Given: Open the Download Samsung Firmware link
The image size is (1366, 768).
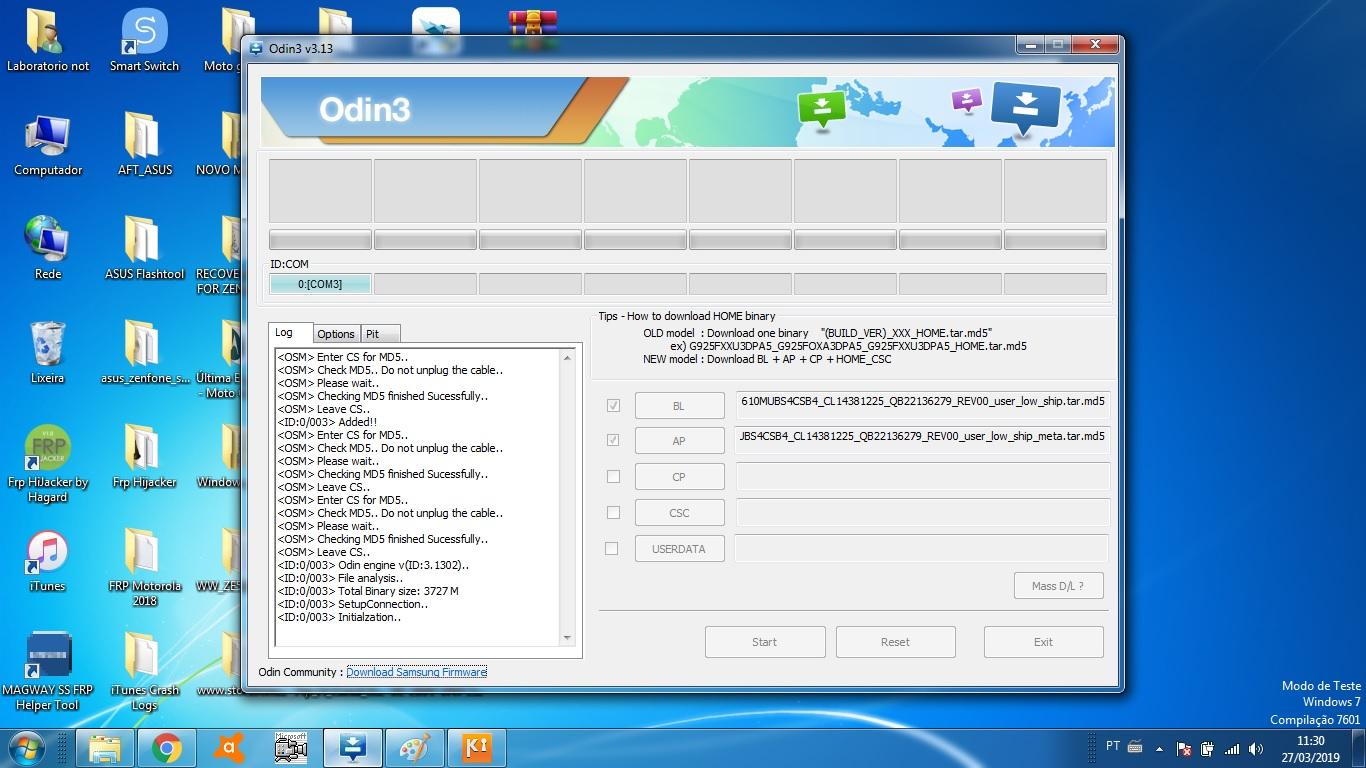Looking at the screenshot, I should (x=416, y=672).
